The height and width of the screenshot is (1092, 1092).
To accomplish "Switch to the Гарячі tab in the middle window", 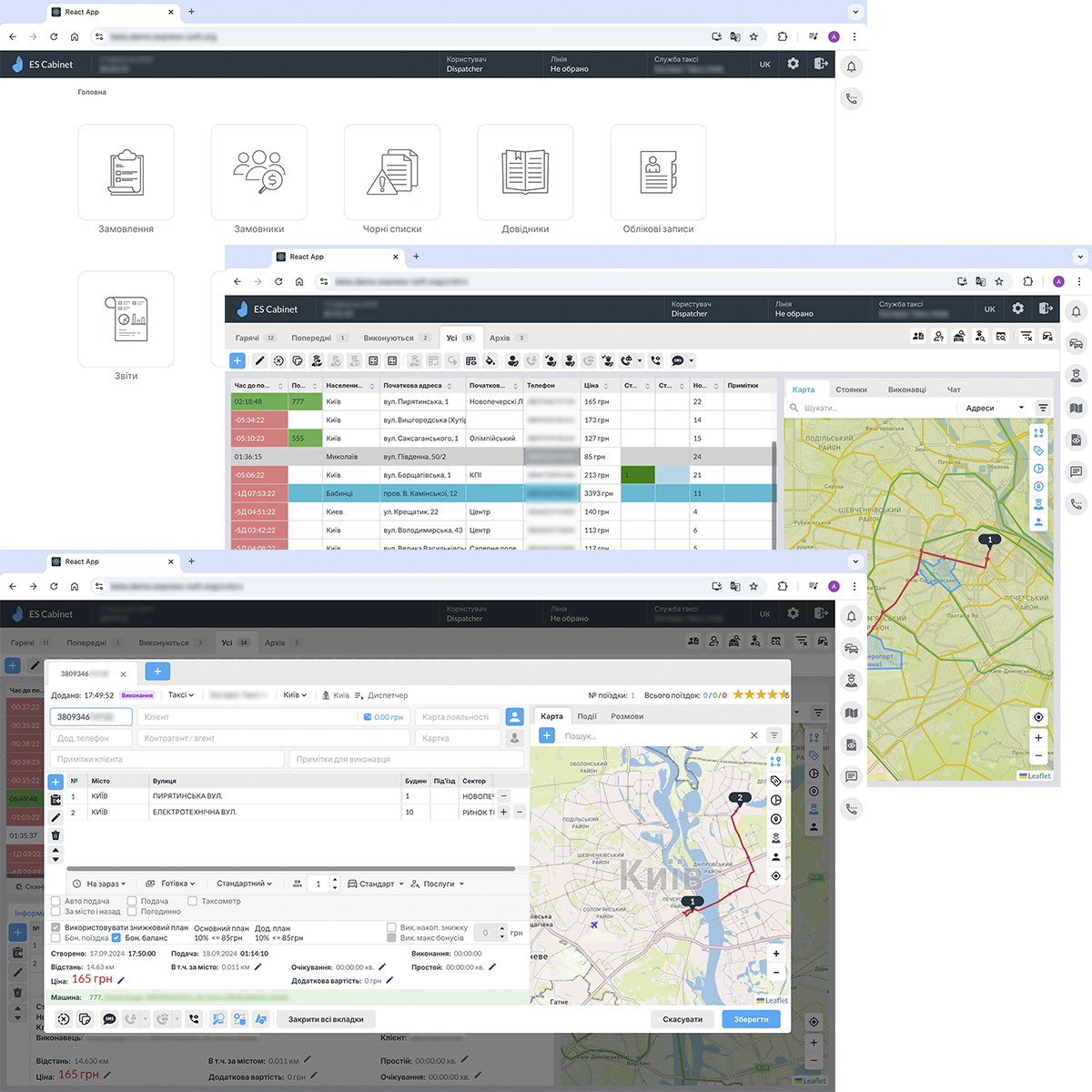I will [x=256, y=338].
